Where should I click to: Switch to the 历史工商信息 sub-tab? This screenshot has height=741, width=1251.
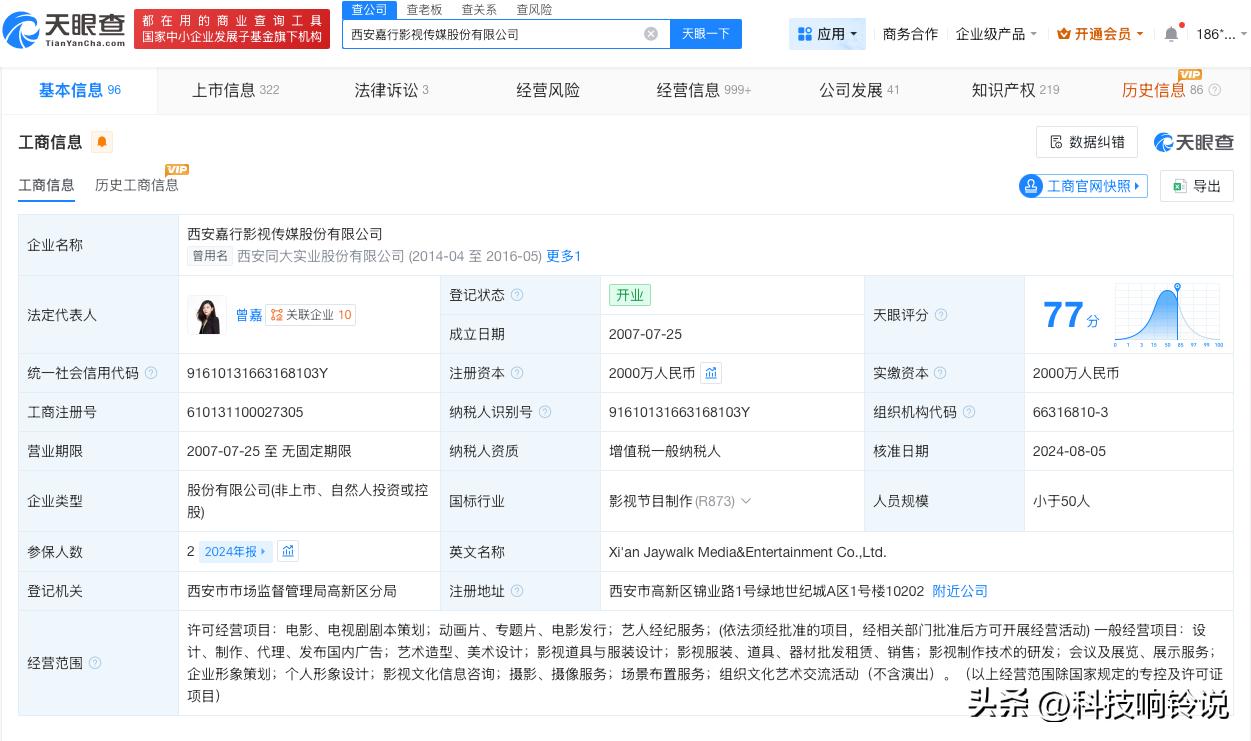[x=137, y=185]
